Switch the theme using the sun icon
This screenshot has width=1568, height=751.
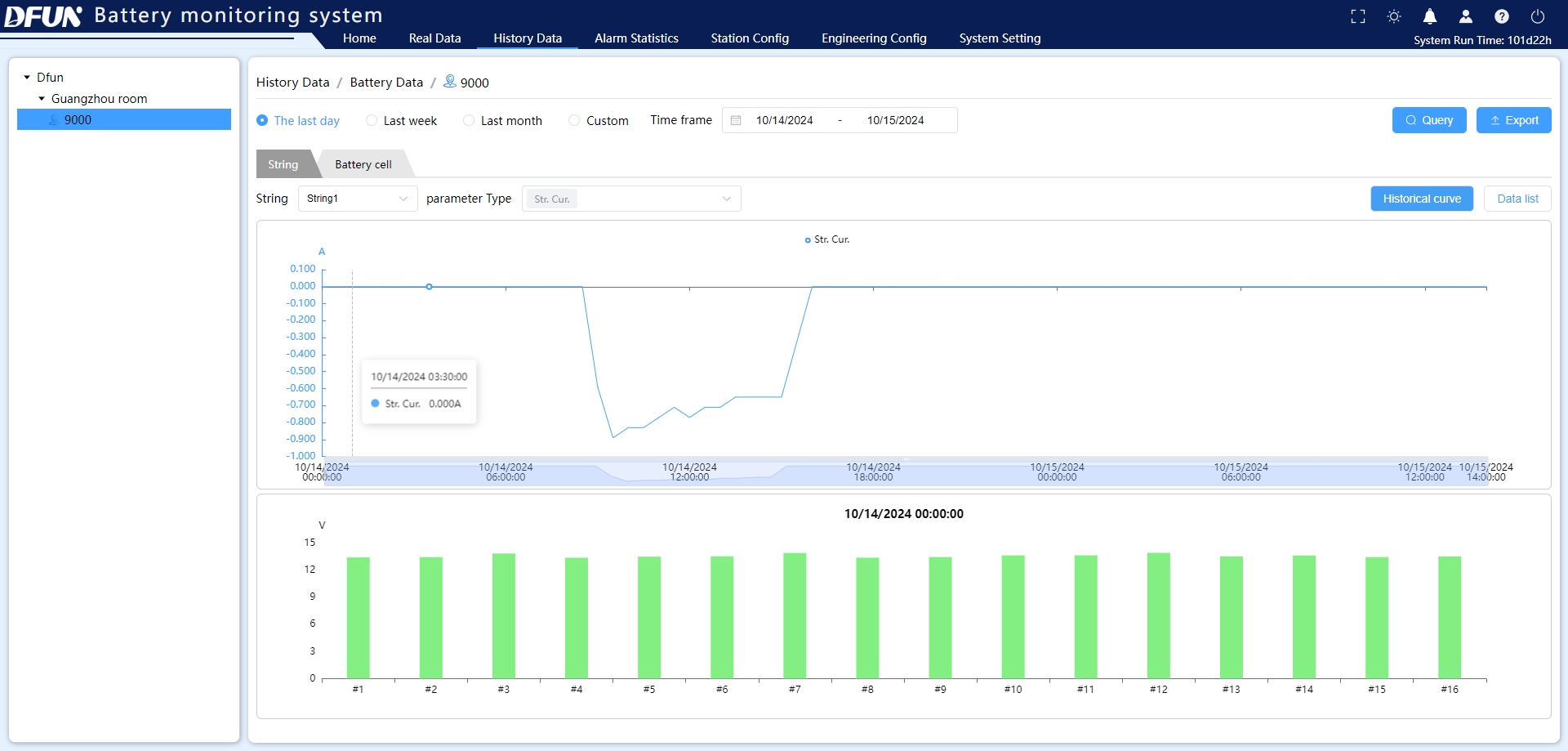coord(1394,16)
